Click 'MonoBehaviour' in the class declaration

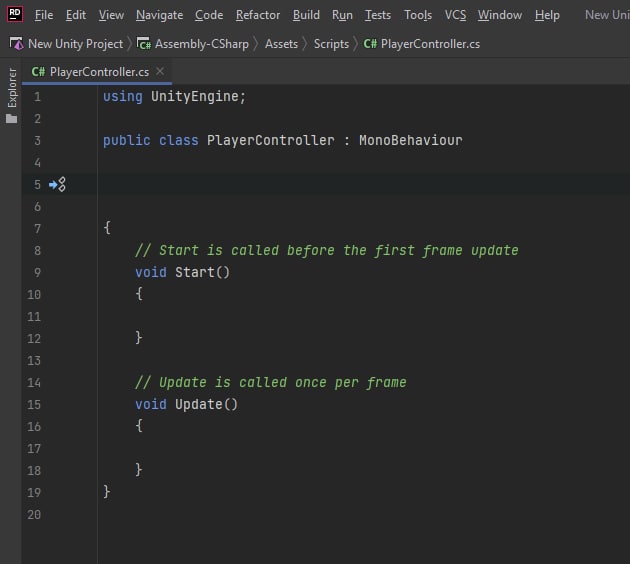[411, 140]
